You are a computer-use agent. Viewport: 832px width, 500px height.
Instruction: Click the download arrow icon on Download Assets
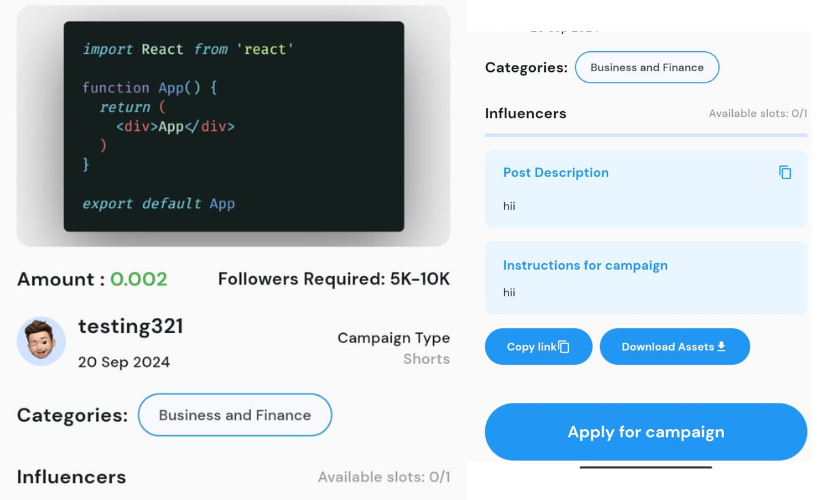[721, 347]
